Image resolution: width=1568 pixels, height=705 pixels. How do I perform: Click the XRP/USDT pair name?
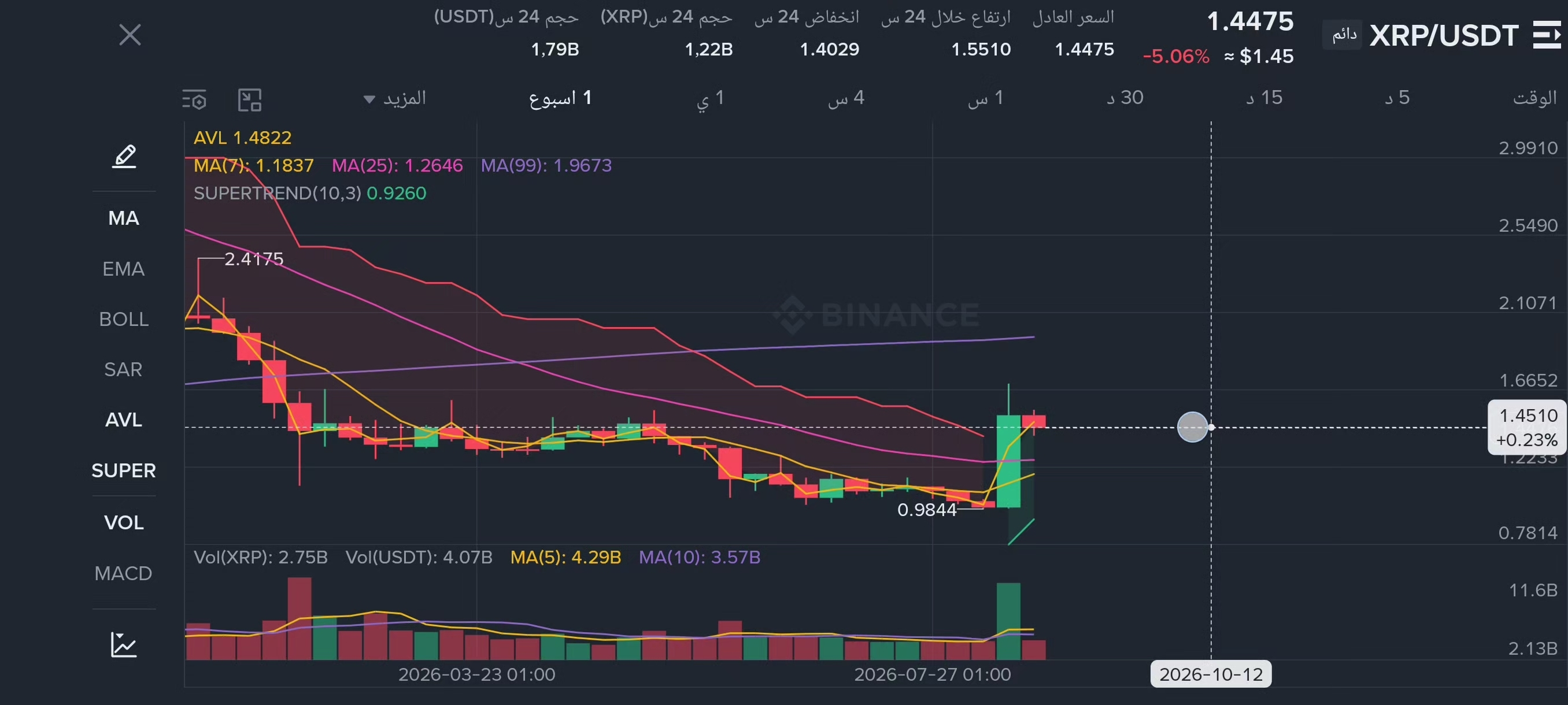[x=1444, y=36]
